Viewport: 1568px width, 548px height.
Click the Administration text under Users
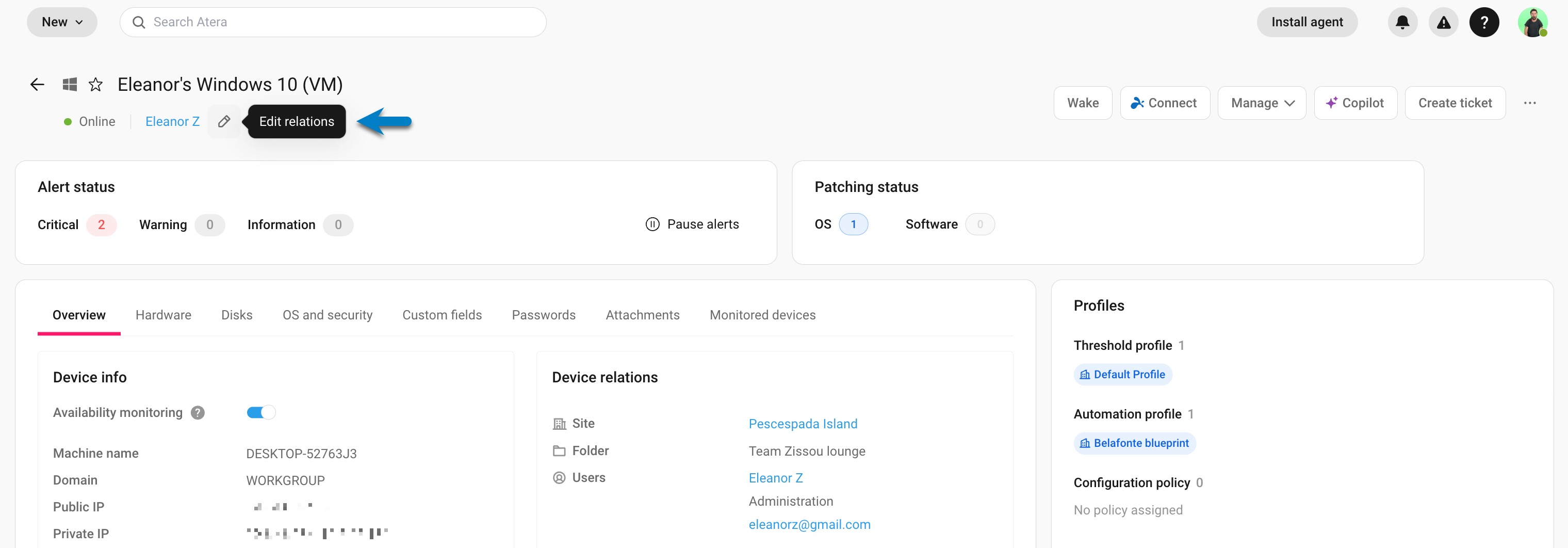[791, 501]
